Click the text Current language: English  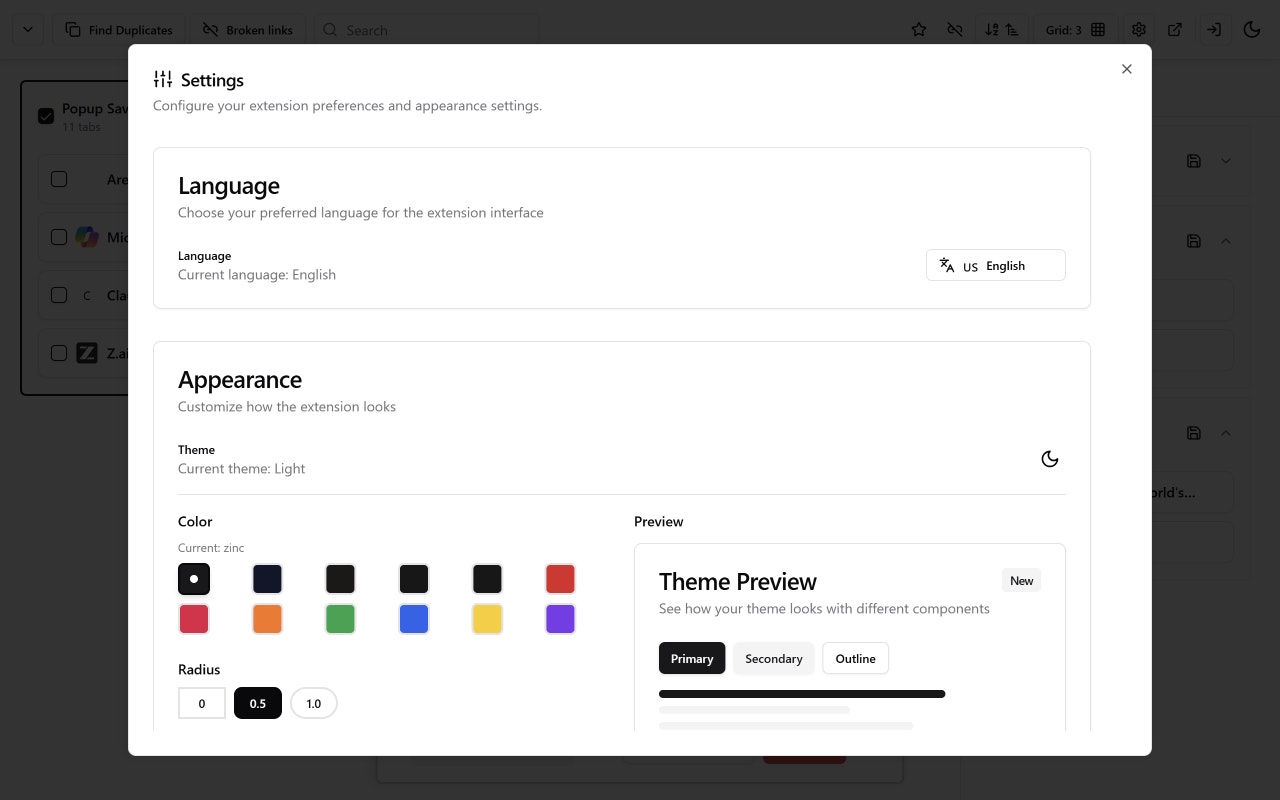tap(257, 274)
